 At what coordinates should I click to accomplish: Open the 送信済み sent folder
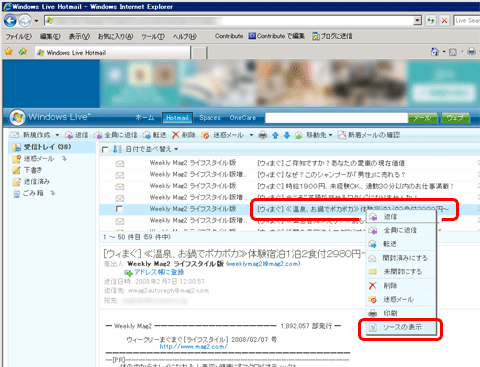tap(31, 182)
